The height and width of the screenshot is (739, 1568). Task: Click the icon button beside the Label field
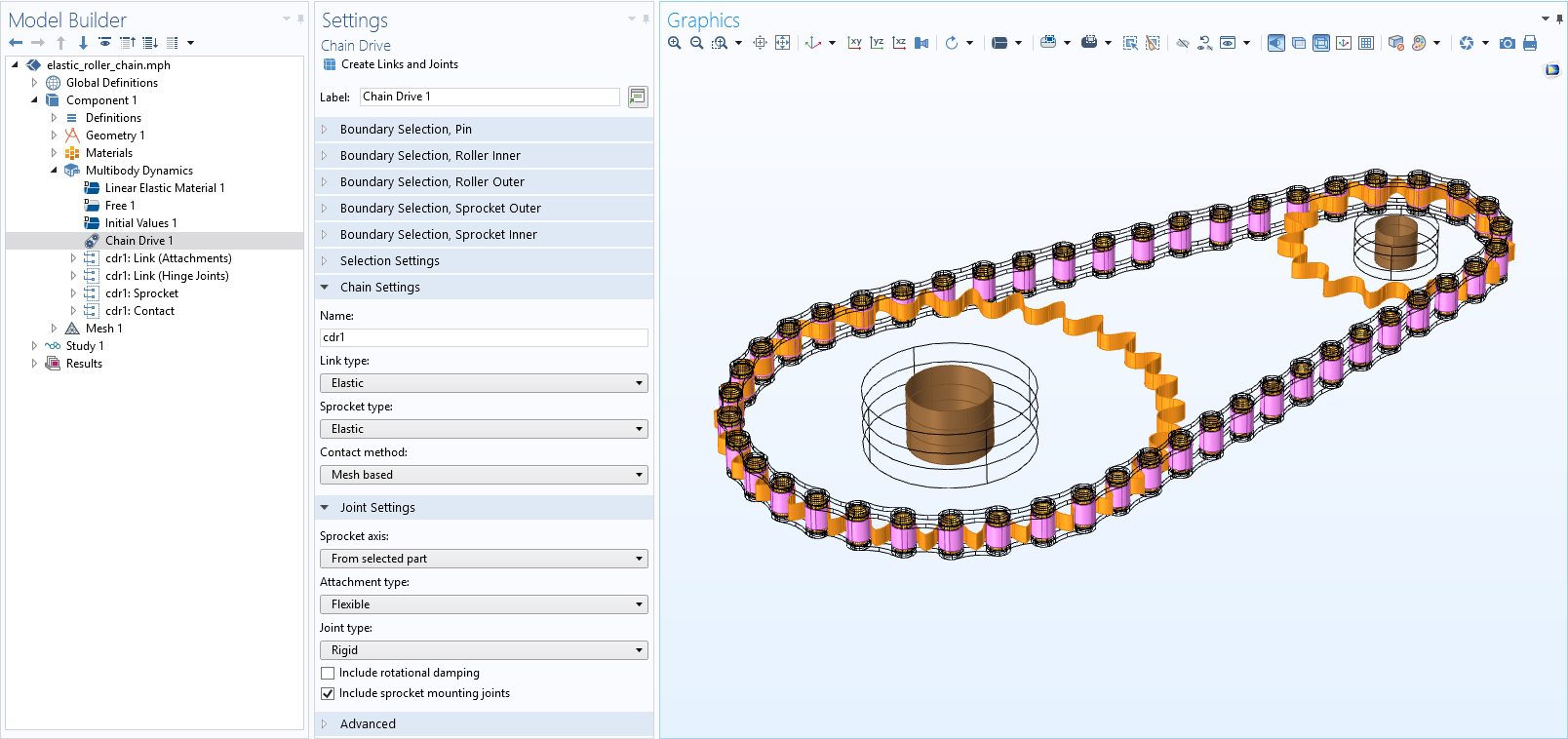tap(638, 97)
